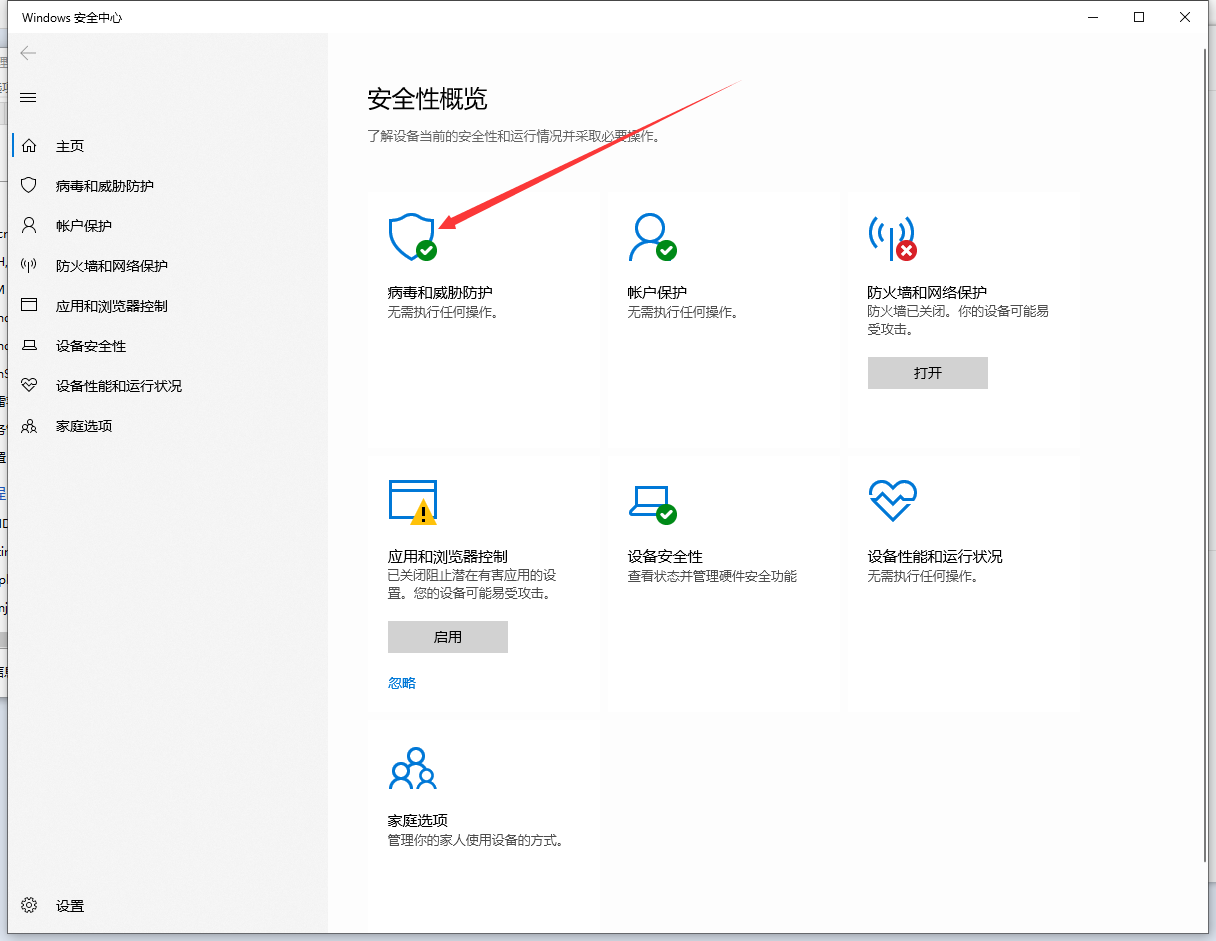Click the window icon for 应用和浏览器控制 in sidebar
Viewport: 1216px width, 941px height.
point(29,306)
